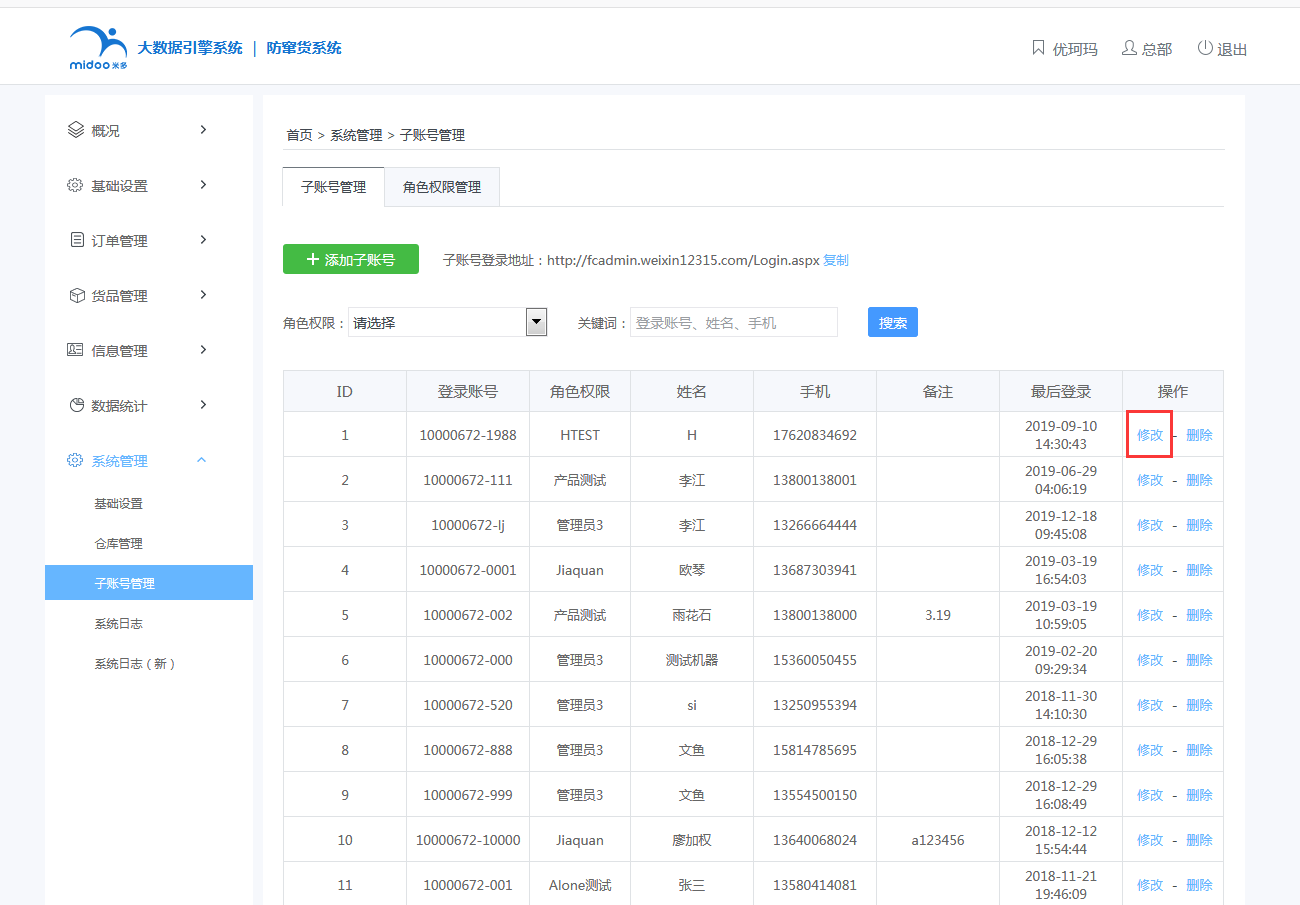Click the 3.19 remark cell
The height and width of the screenshot is (905, 1300).
(938, 615)
